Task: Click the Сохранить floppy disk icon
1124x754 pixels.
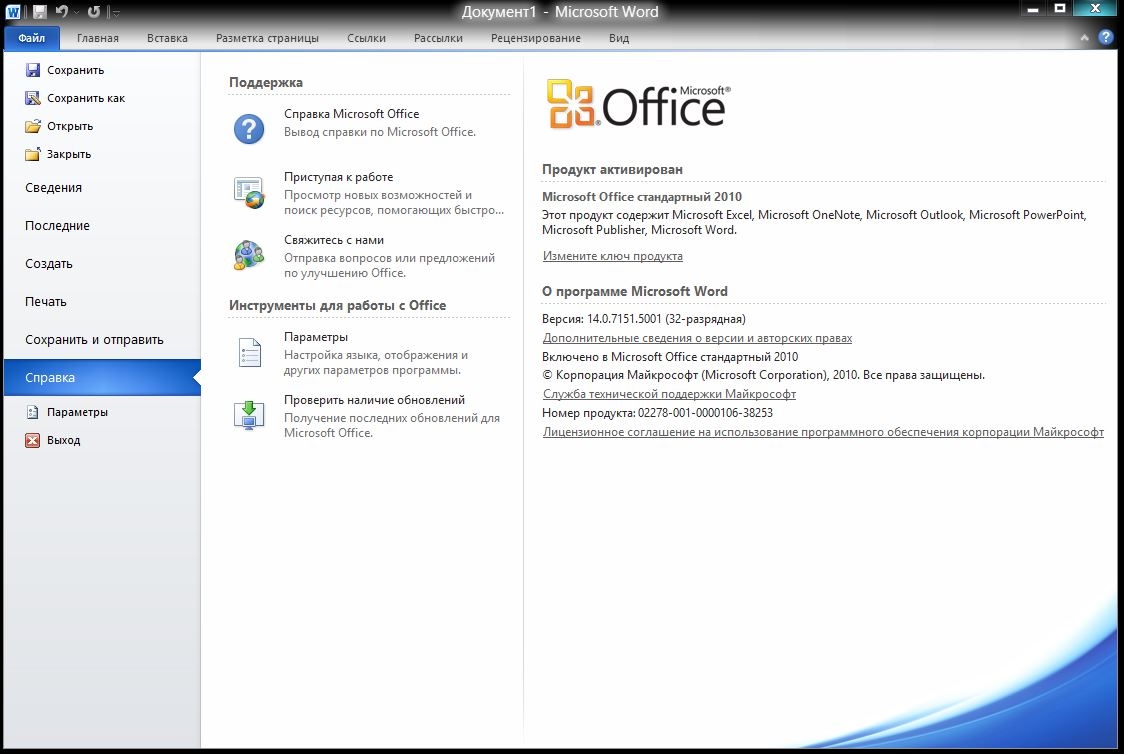Action: (x=32, y=70)
